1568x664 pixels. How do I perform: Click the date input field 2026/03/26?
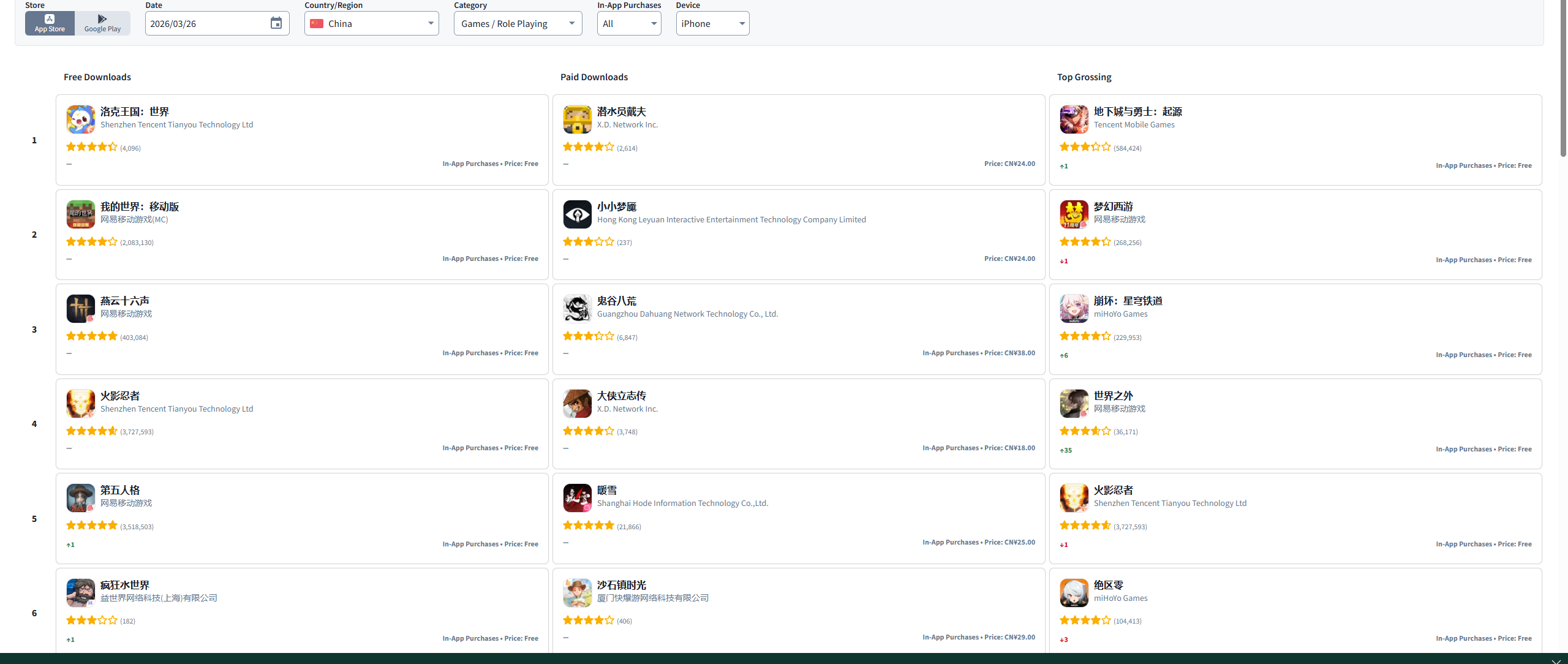tap(205, 23)
